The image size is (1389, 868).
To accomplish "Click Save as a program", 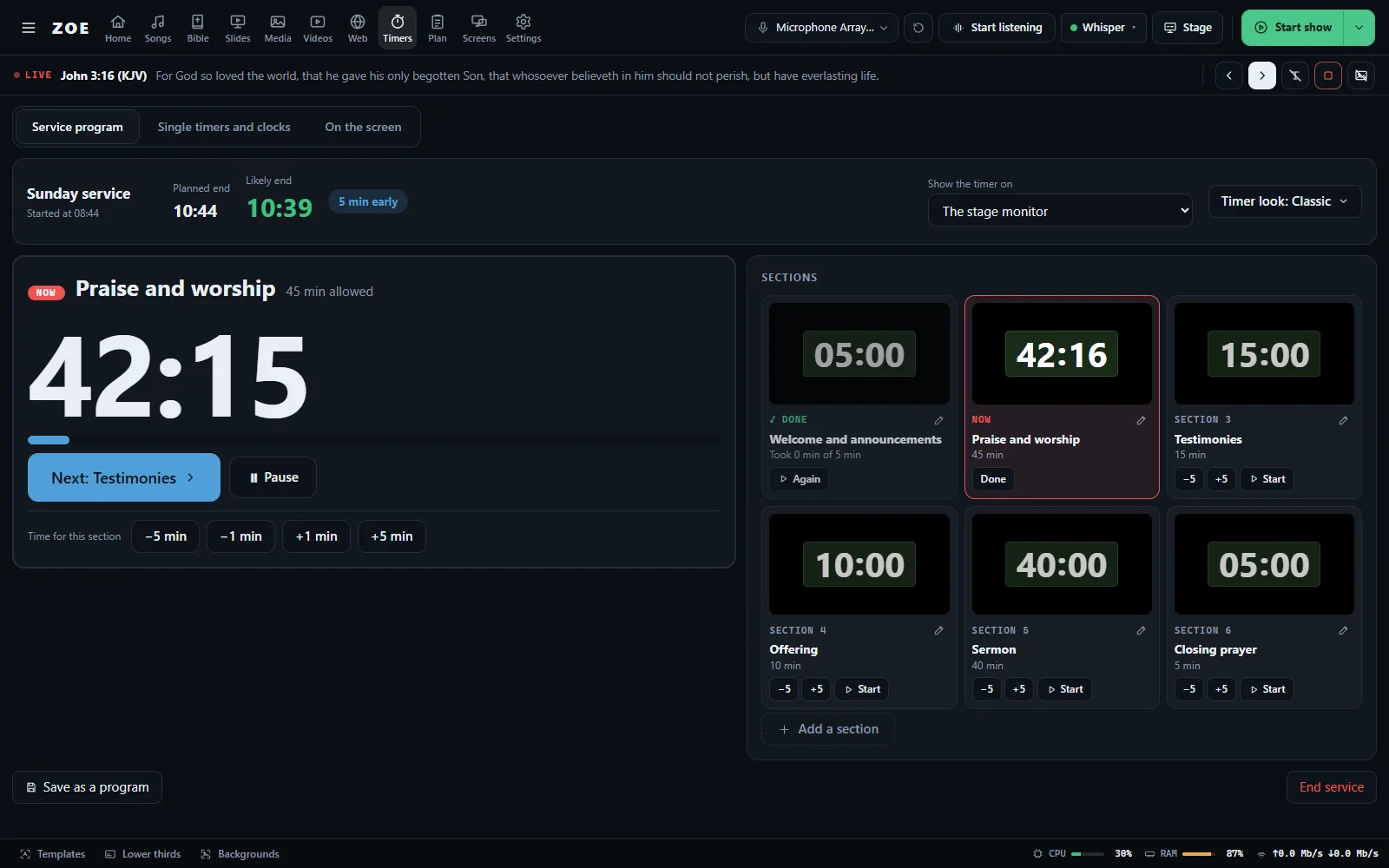I will 87,787.
